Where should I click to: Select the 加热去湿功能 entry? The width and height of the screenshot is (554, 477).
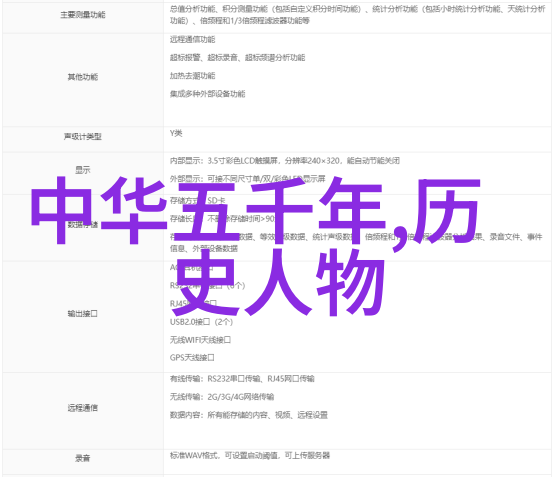pos(193,76)
